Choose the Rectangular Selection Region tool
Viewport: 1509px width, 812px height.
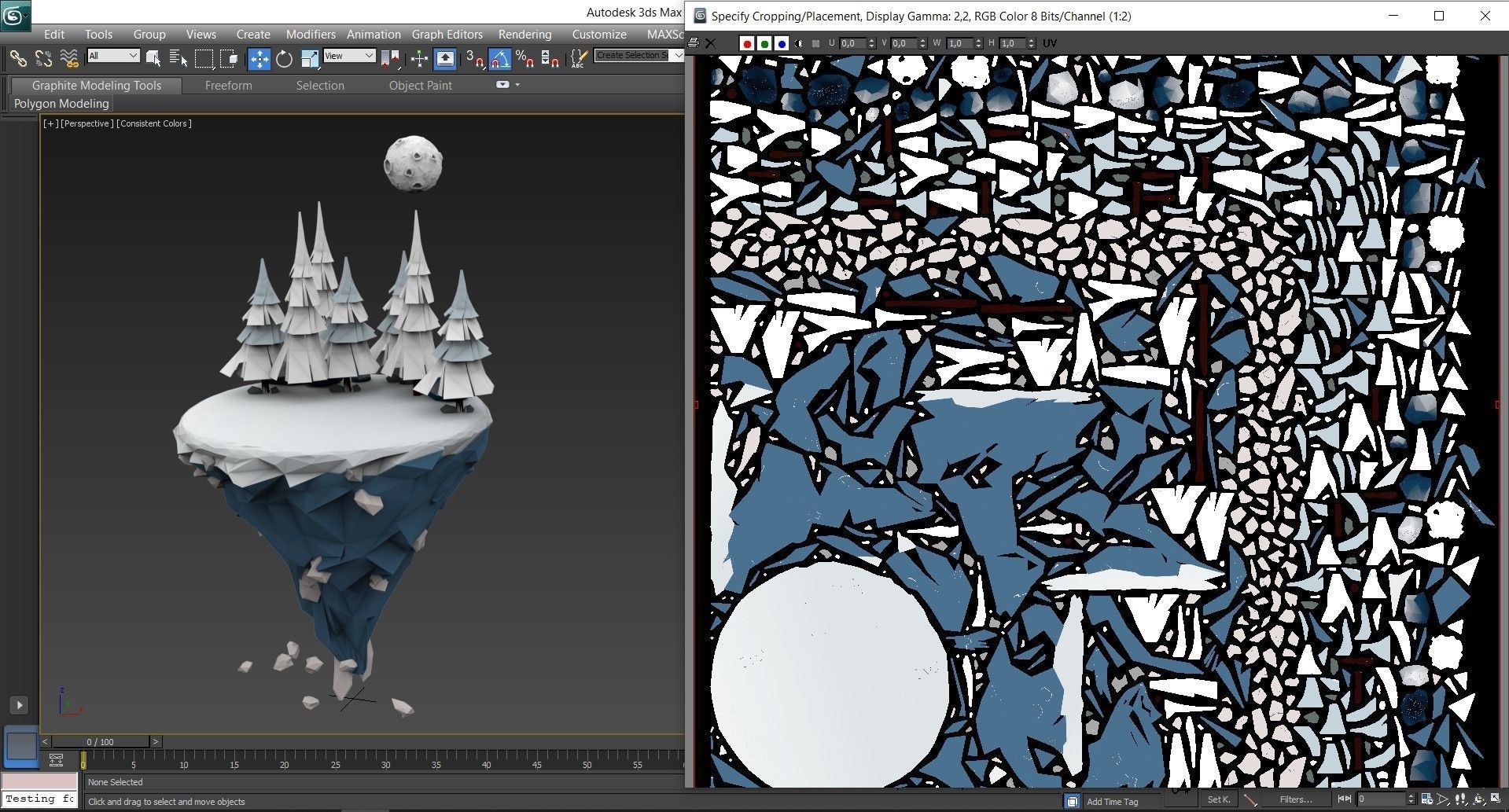204,57
